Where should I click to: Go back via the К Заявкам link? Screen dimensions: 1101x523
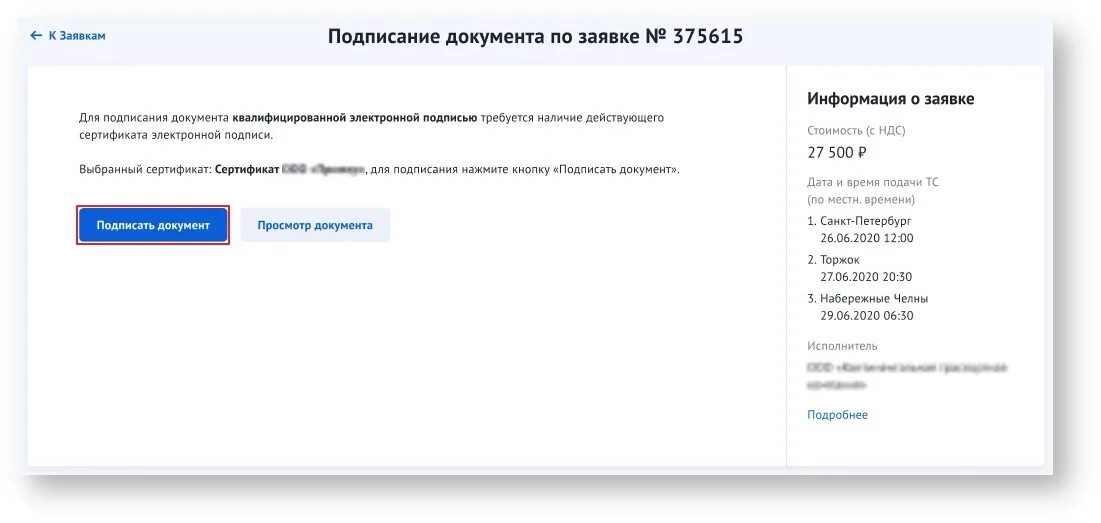68,35
